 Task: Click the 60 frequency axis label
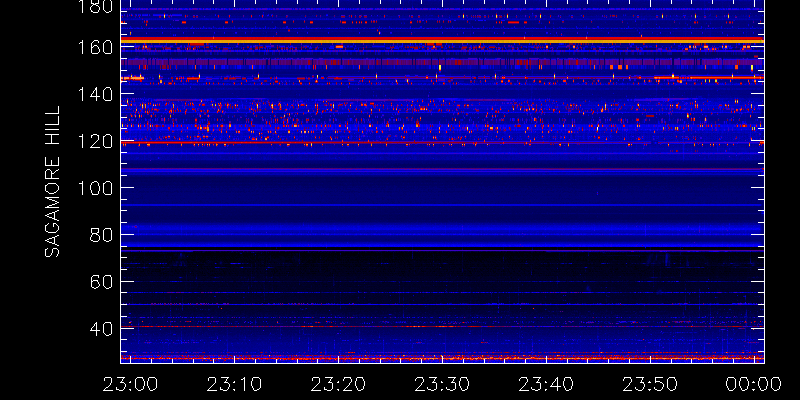pos(101,282)
